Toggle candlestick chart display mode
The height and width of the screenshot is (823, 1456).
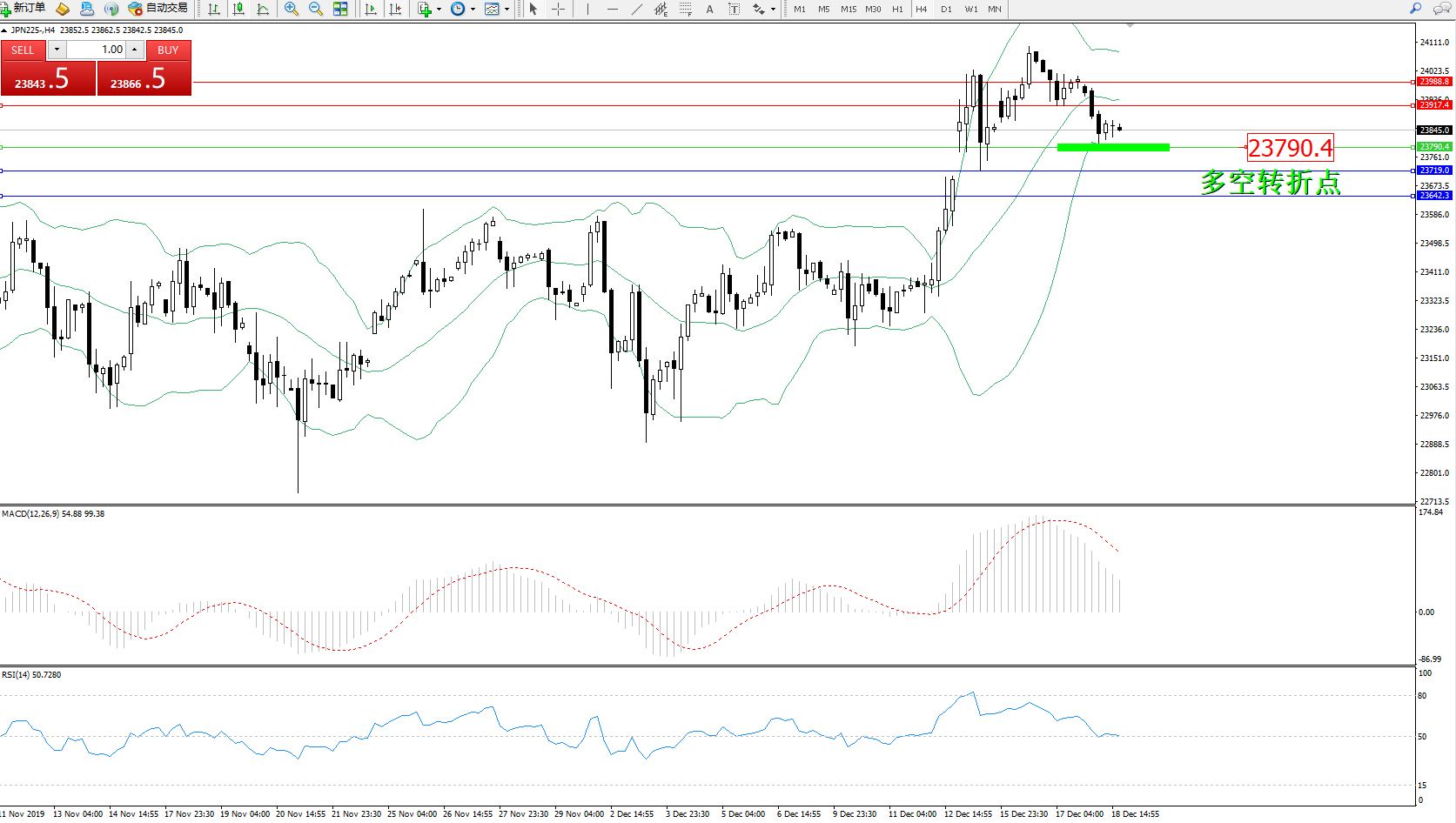coord(238,9)
